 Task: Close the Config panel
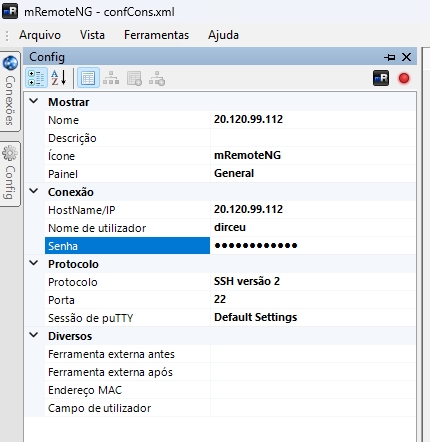point(406,57)
